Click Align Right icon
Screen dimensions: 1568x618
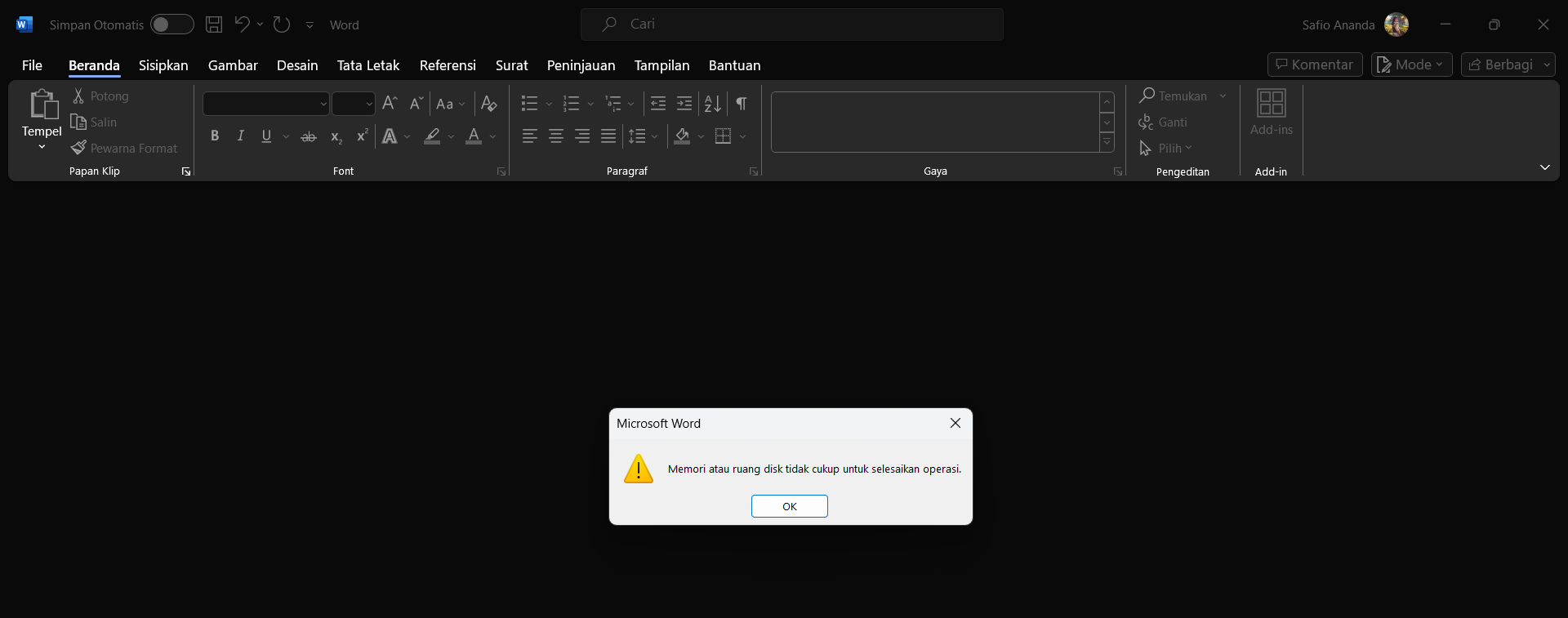581,136
